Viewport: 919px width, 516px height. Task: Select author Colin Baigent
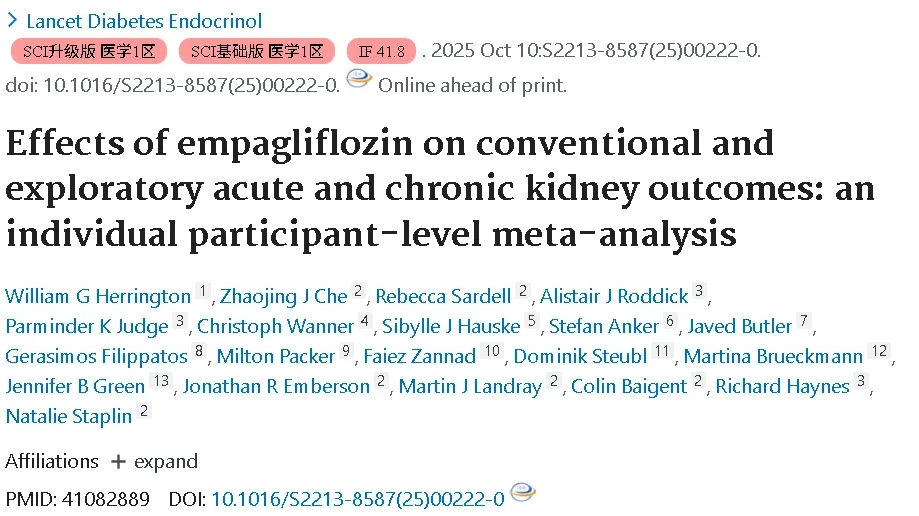(x=629, y=386)
